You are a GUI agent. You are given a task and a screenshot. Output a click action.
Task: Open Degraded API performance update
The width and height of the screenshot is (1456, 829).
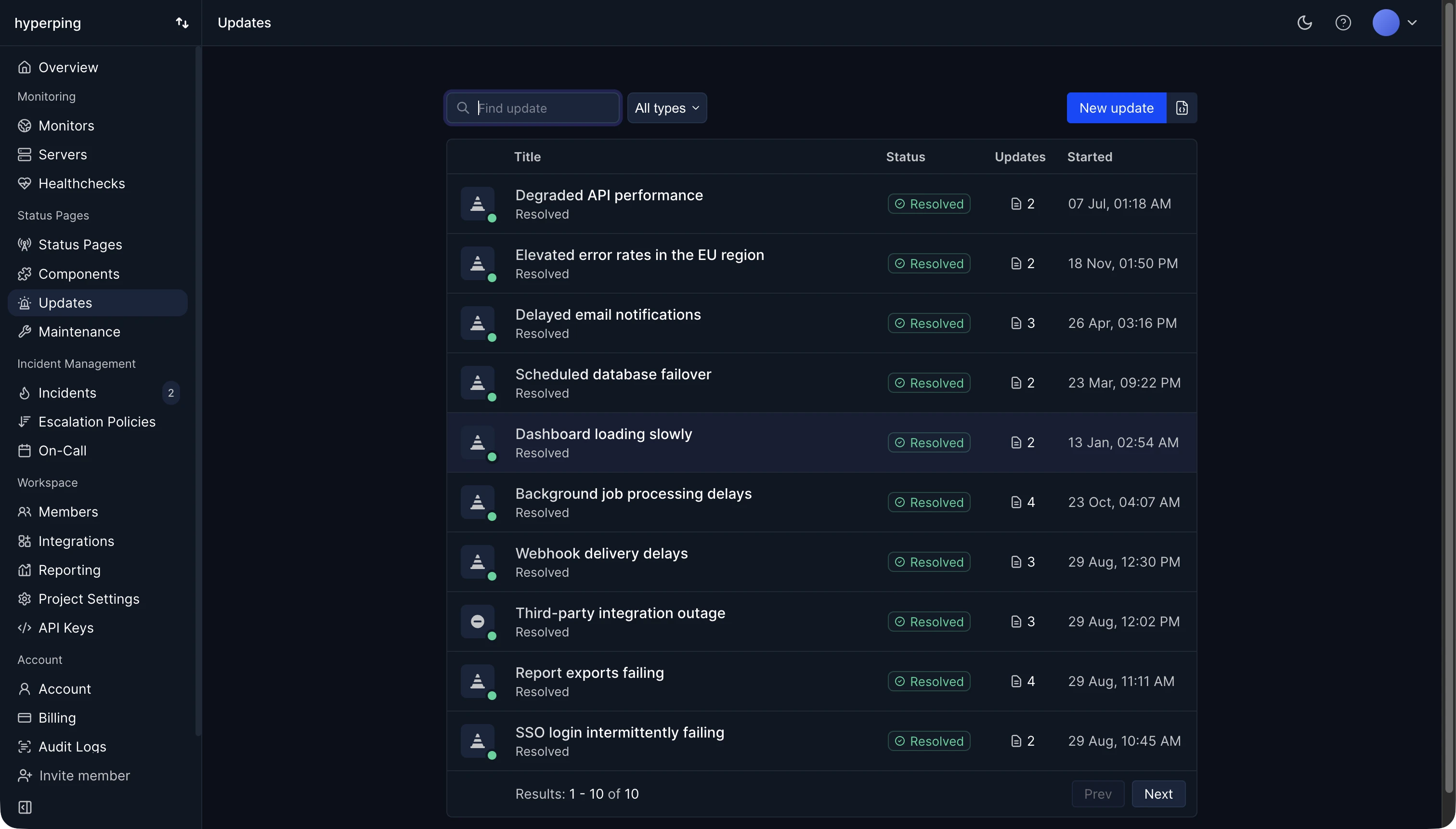tap(822, 204)
